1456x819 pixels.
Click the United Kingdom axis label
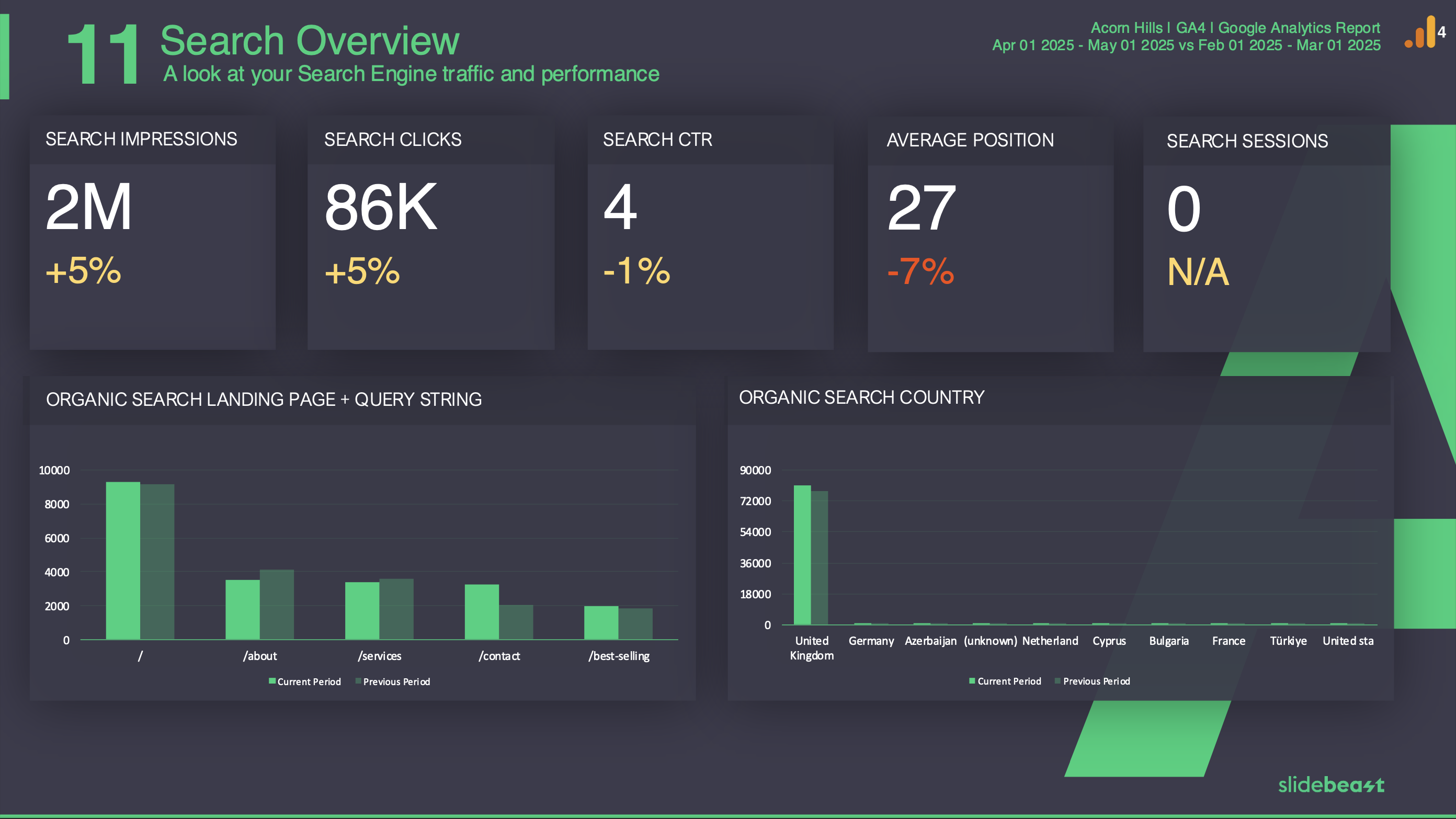[x=812, y=649]
